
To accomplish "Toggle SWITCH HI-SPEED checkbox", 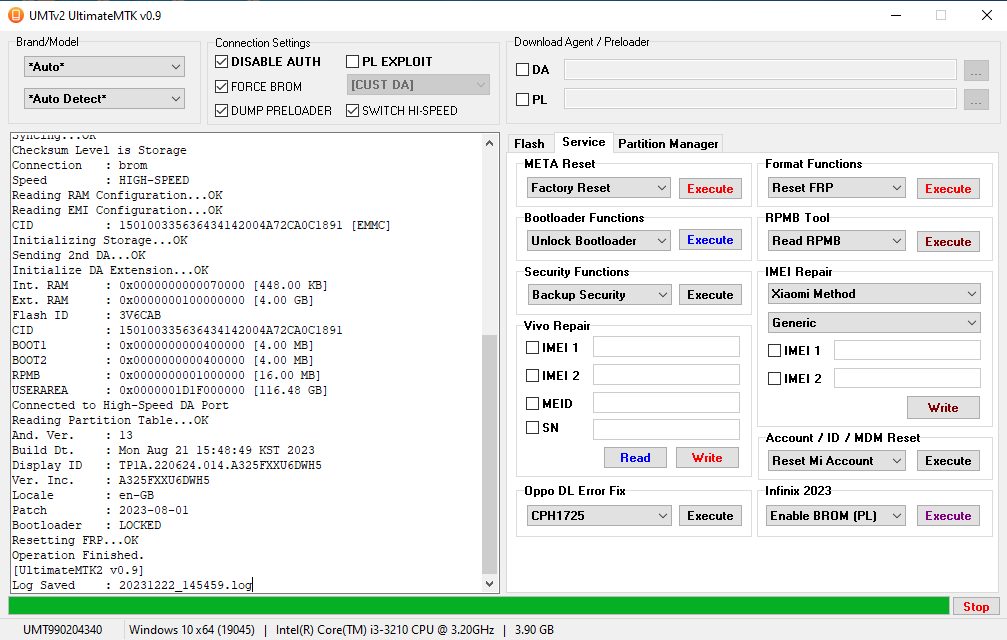I will (x=352, y=110).
